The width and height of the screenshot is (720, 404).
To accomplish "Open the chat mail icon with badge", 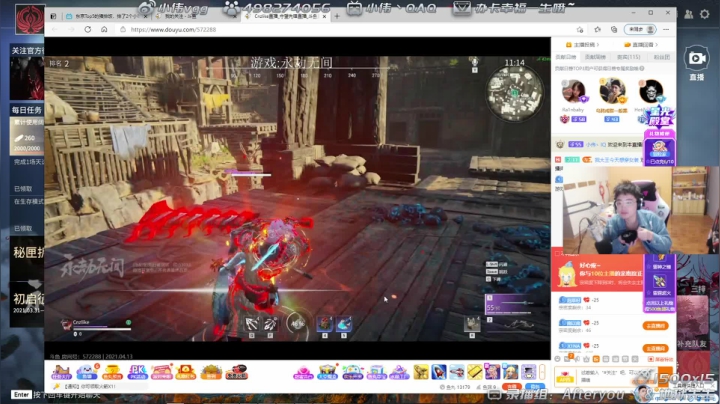I will point(567,359).
